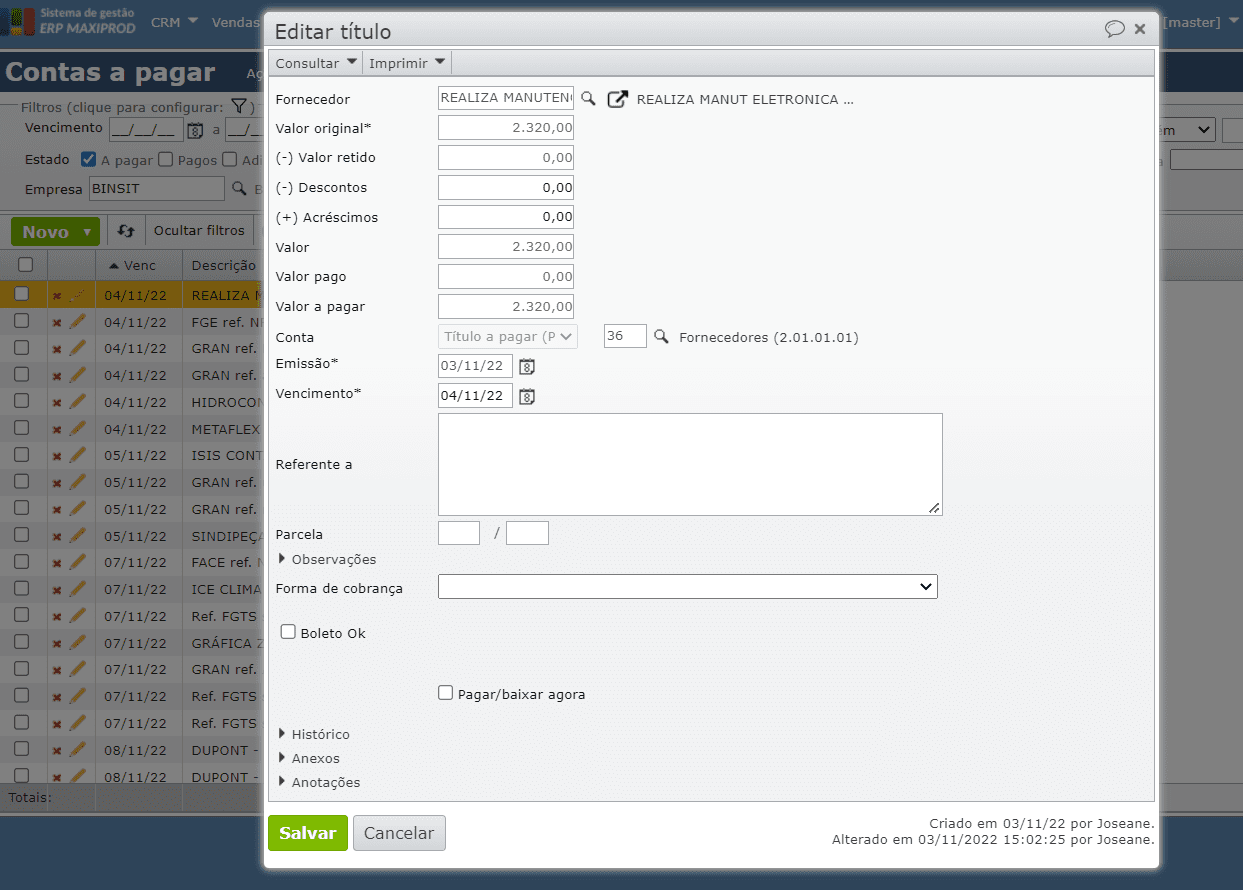This screenshot has width=1243, height=890.
Task: Save title with Salvar button
Action: pyautogui.click(x=308, y=833)
